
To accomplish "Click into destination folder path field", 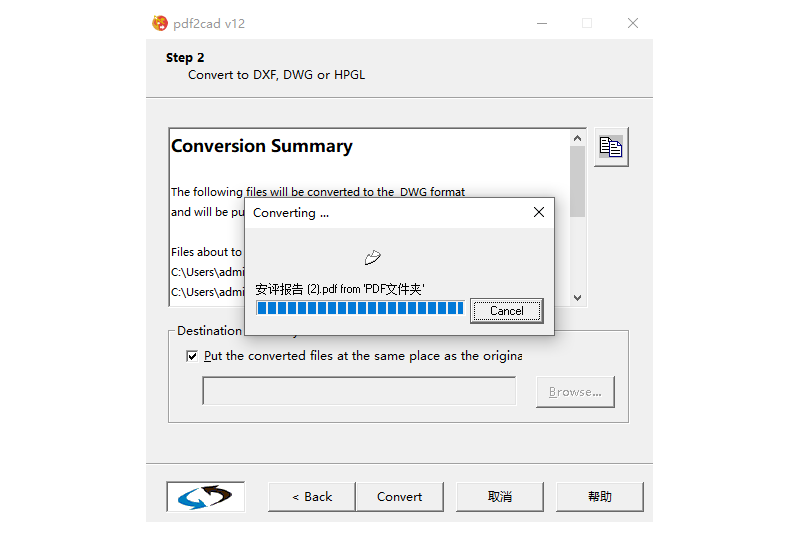I will [x=359, y=391].
